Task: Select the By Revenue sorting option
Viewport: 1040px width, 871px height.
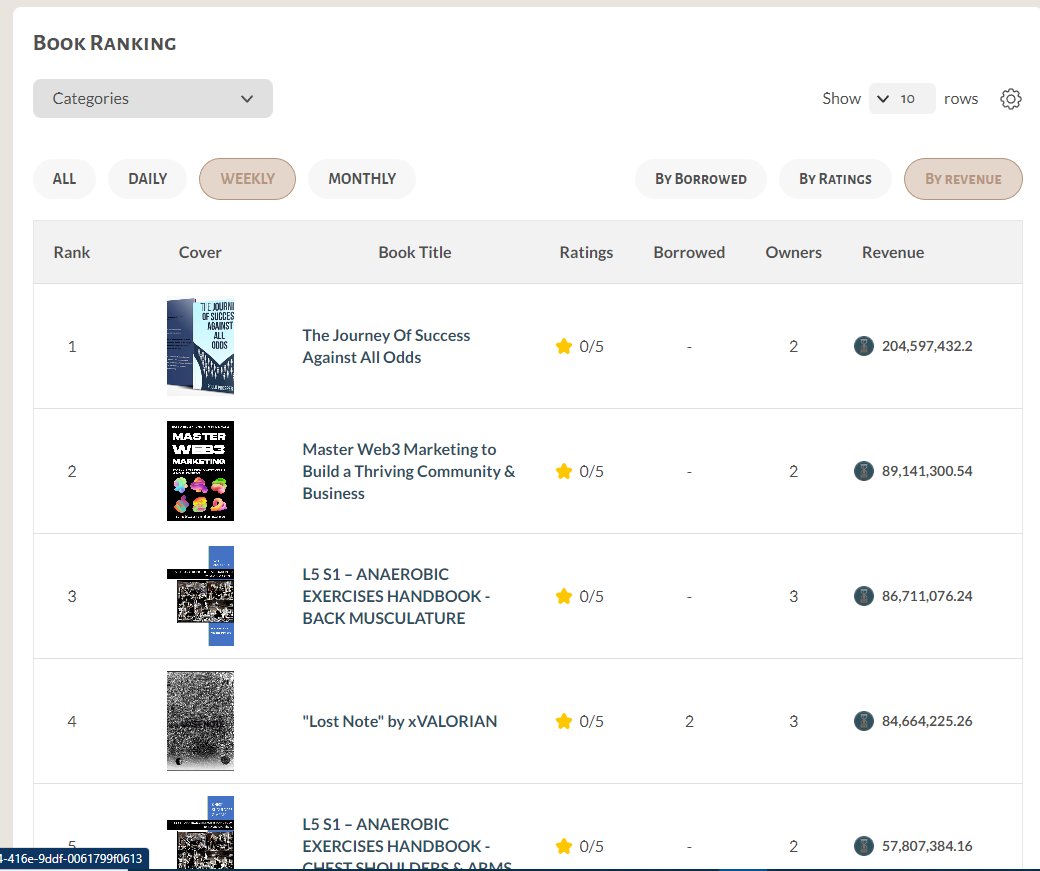Action: [x=963, y=178]
